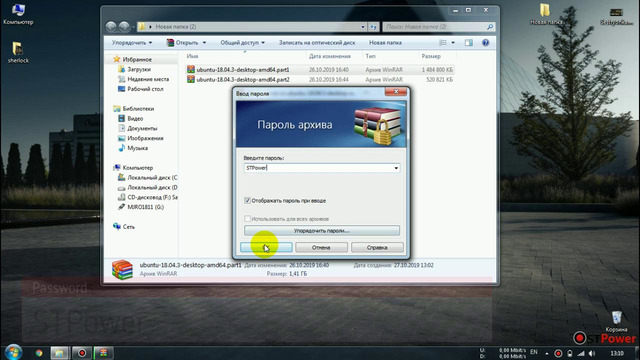Click the Новая папка (2) address path
This screenshot has width=640, height=360.
click(x=176, y=27)
